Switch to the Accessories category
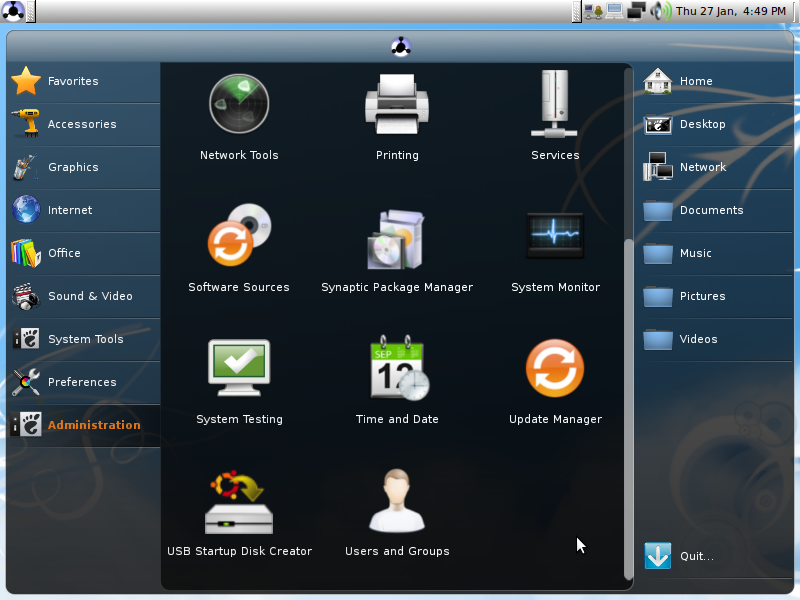The width and height of the screenshot is (800, 600). click(x=84, y=124)
